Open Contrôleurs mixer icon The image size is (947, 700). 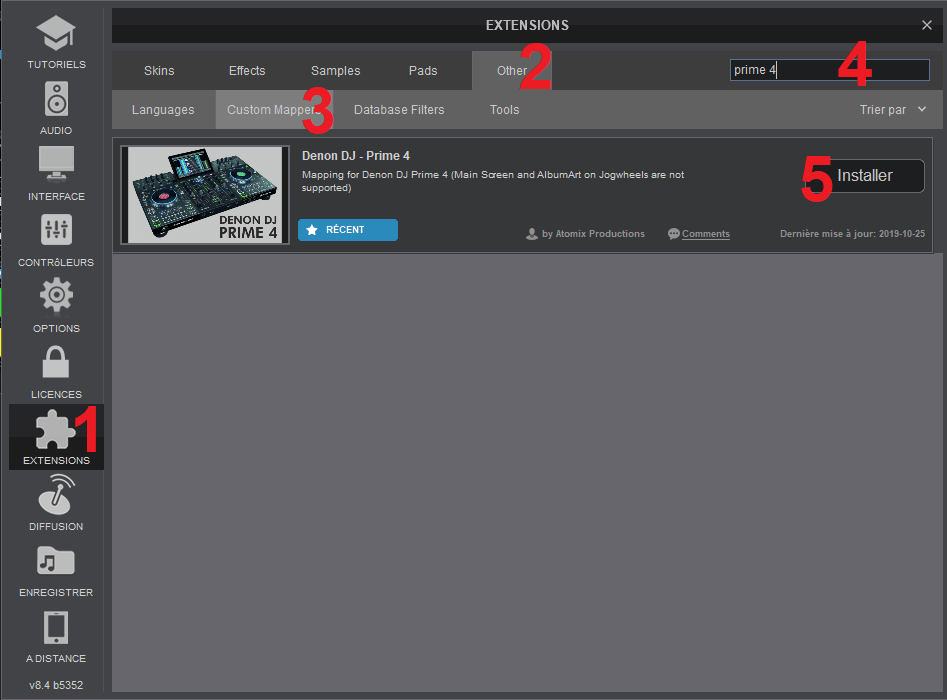(56, 231)
